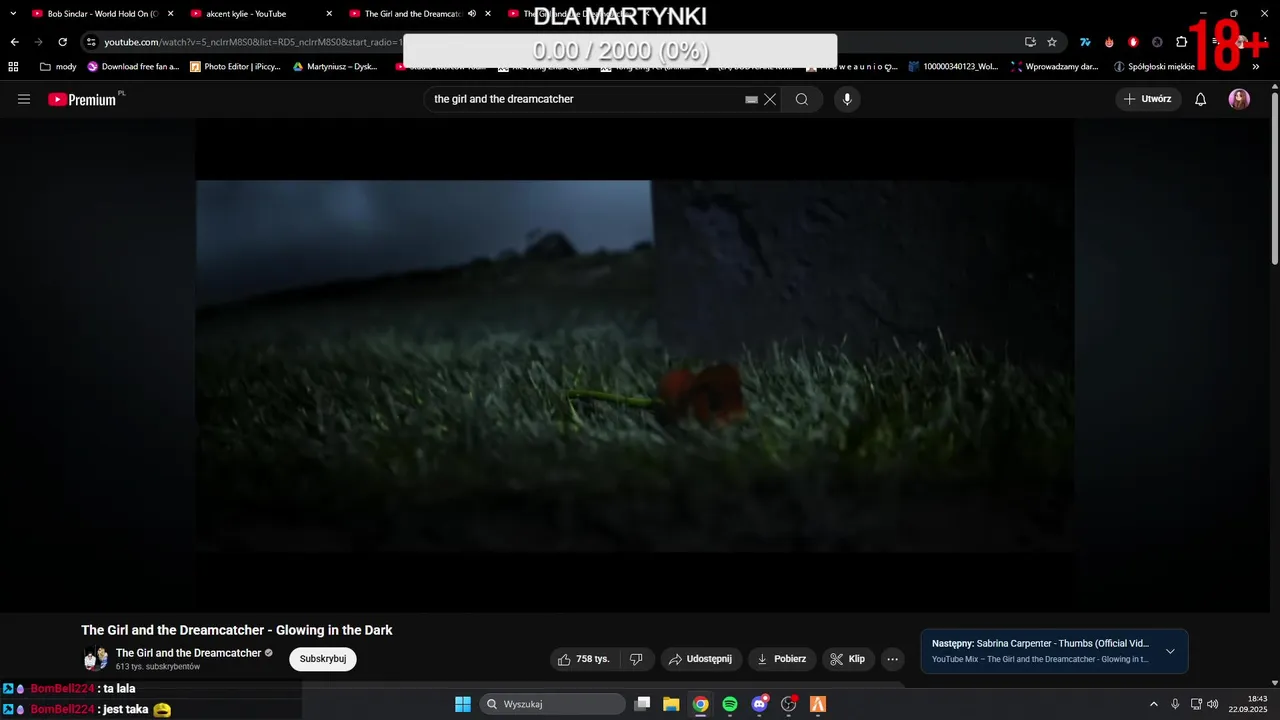The width and height of the screenshot is (1280, 720).
Task: Open the Windows Start menu
Action: point(462,704)
